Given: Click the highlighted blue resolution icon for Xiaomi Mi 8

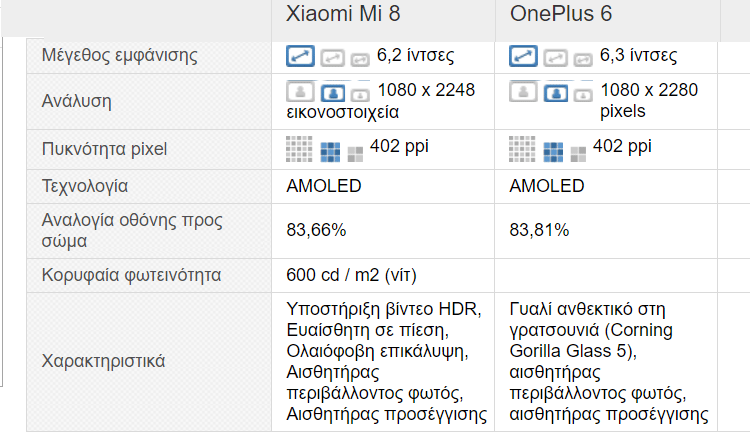Looking at the screenshot, I should [x=333, y=92].
